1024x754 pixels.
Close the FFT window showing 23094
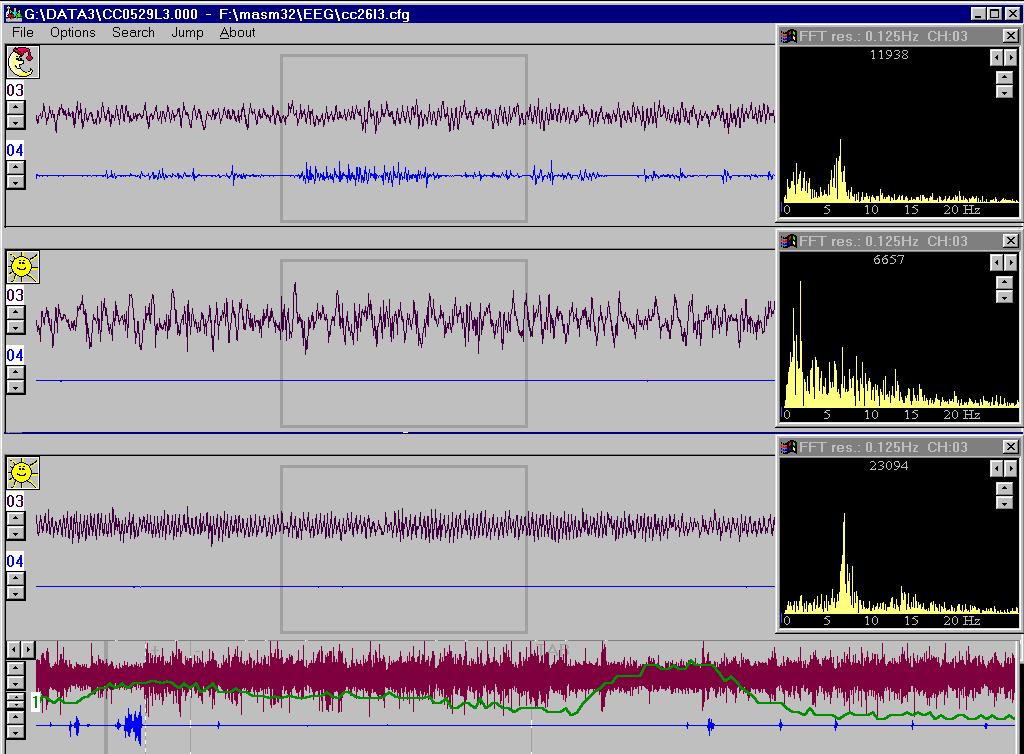[x=1010, y=447]
